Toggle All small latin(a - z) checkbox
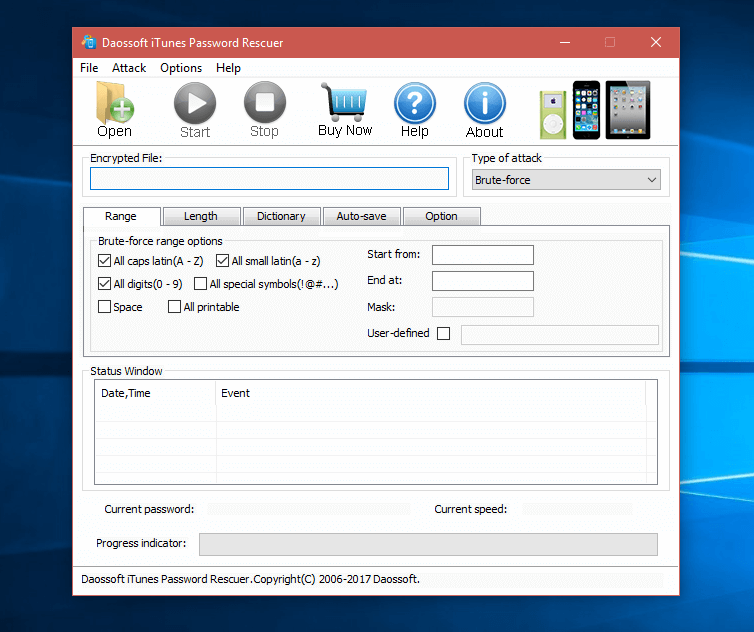 point(222,261)
